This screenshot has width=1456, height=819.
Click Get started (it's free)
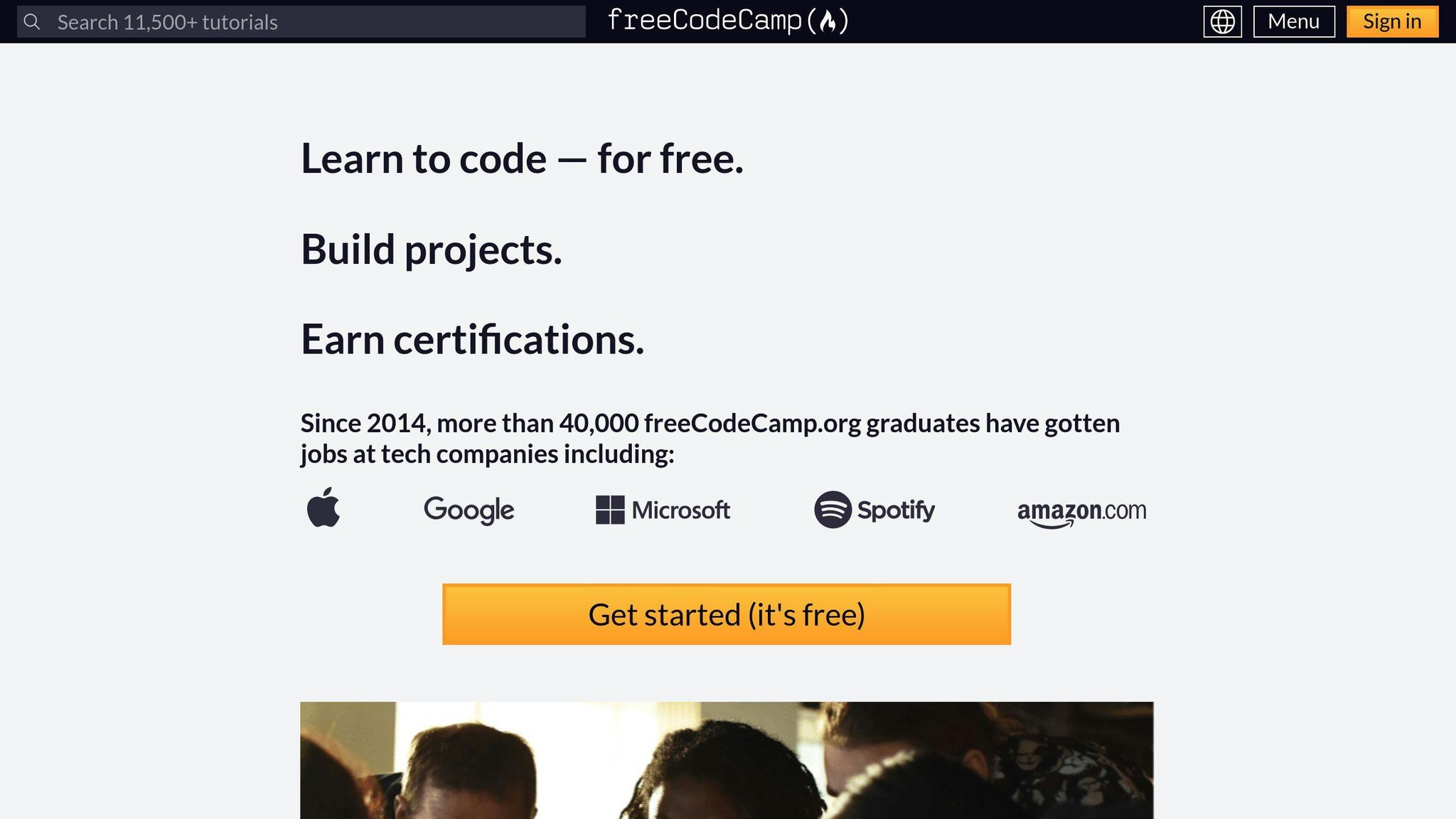[x=727, y=614]
